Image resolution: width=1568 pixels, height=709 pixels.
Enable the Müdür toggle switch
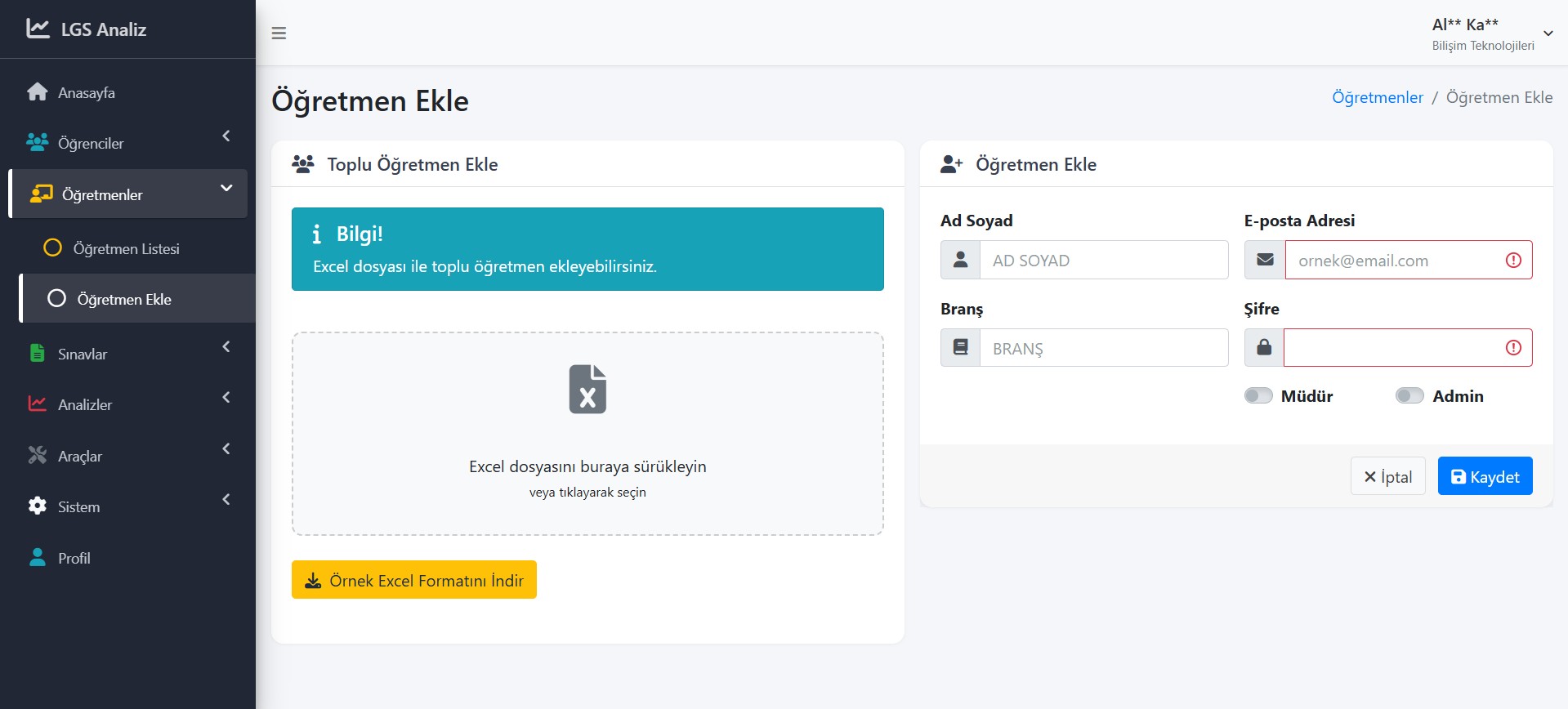point(1258,396)
